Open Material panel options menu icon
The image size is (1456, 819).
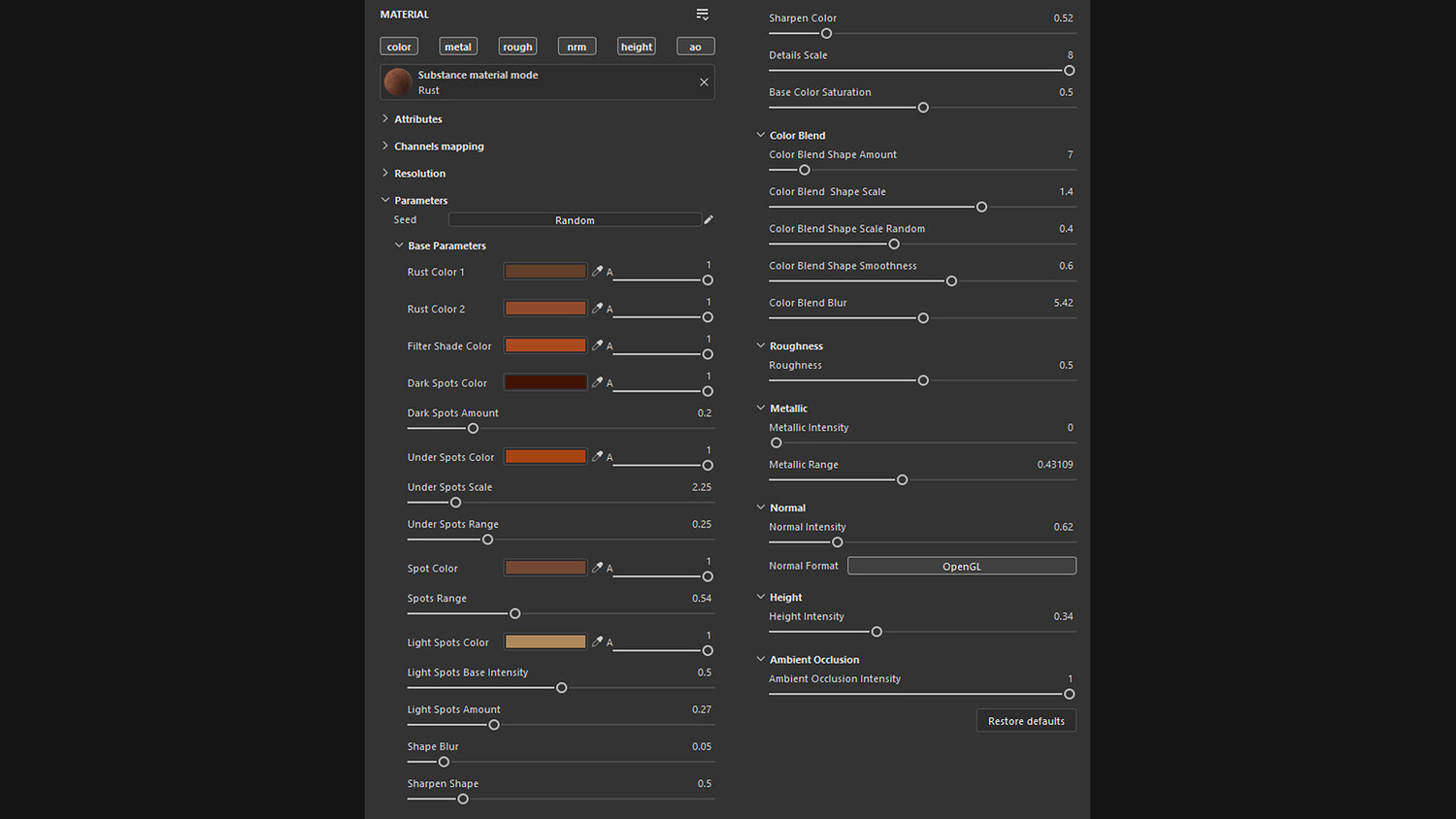(702, 15)
